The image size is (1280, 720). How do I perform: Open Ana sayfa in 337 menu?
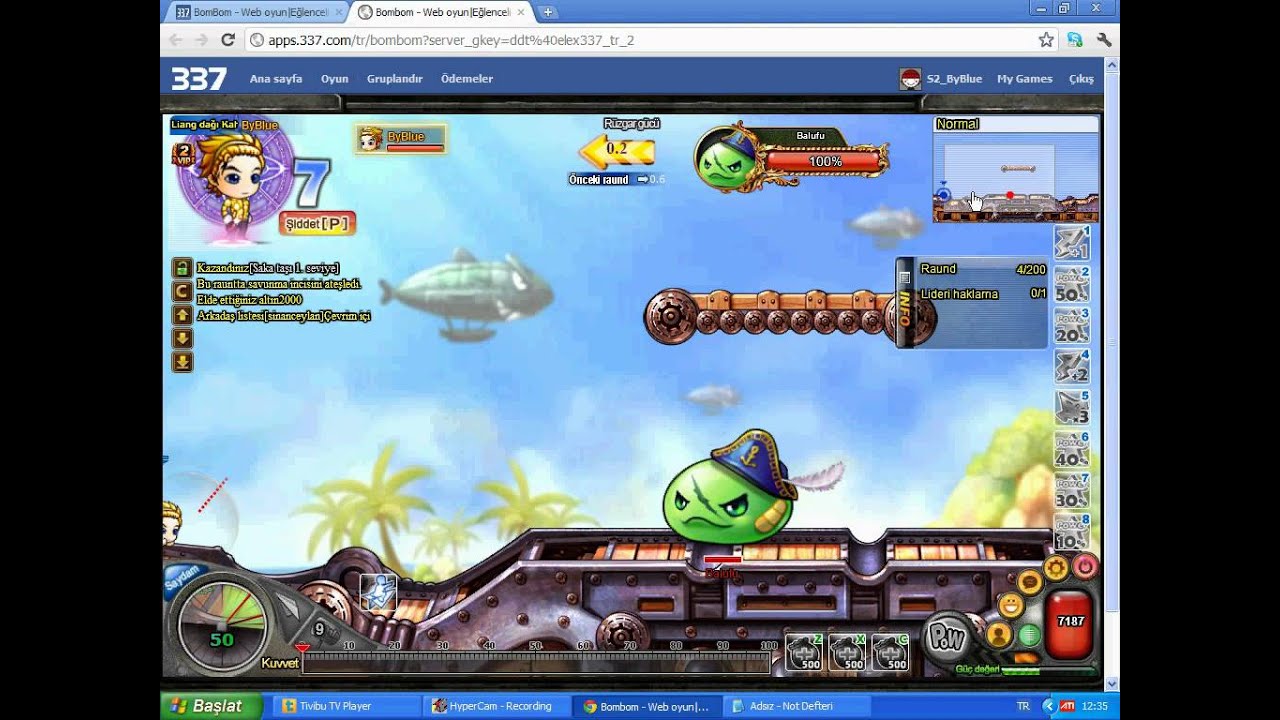276,79
